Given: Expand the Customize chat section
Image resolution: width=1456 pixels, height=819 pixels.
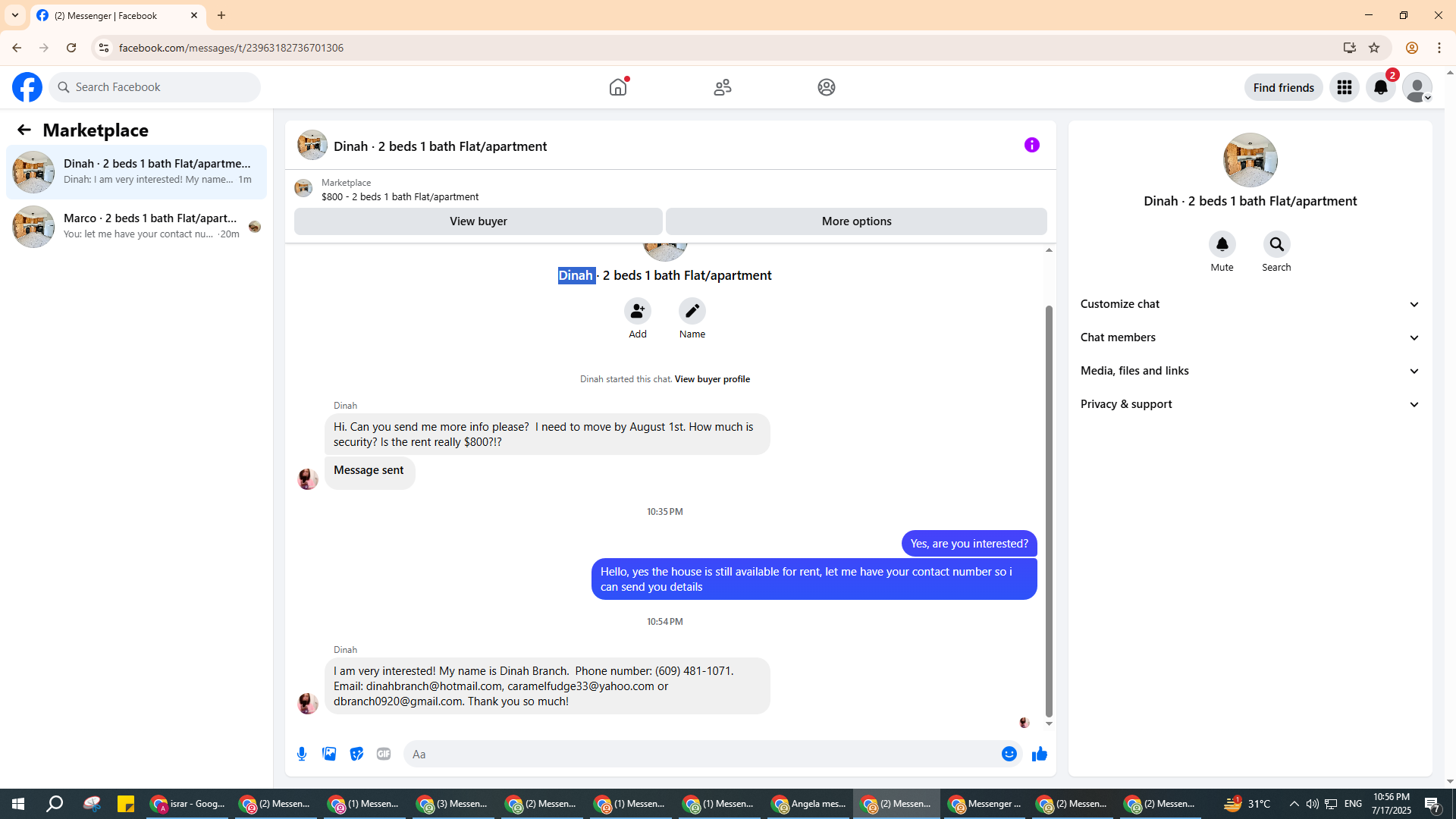Looking at the screenshot, I should pyautogui.click(x=1250, y=304).
